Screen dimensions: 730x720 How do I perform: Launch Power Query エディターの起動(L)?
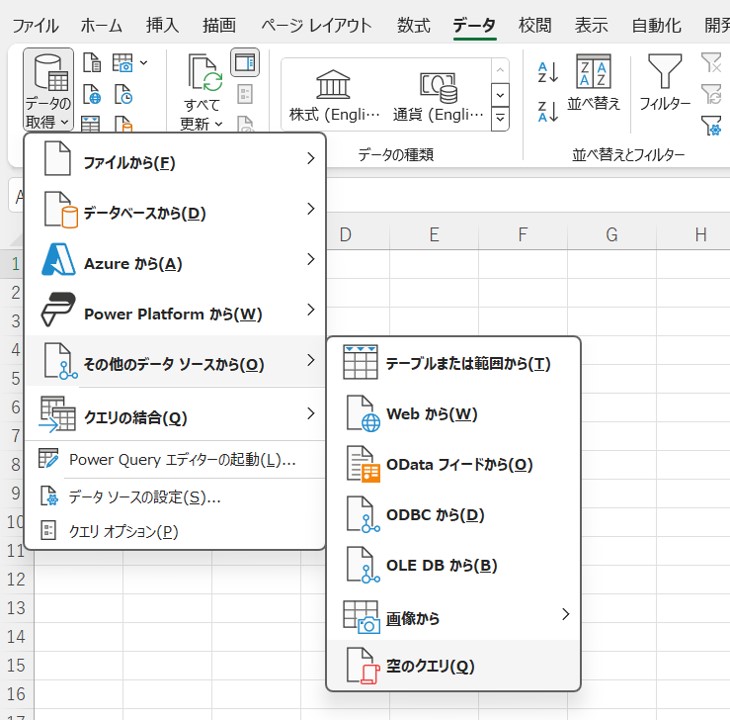coord(175,460)
